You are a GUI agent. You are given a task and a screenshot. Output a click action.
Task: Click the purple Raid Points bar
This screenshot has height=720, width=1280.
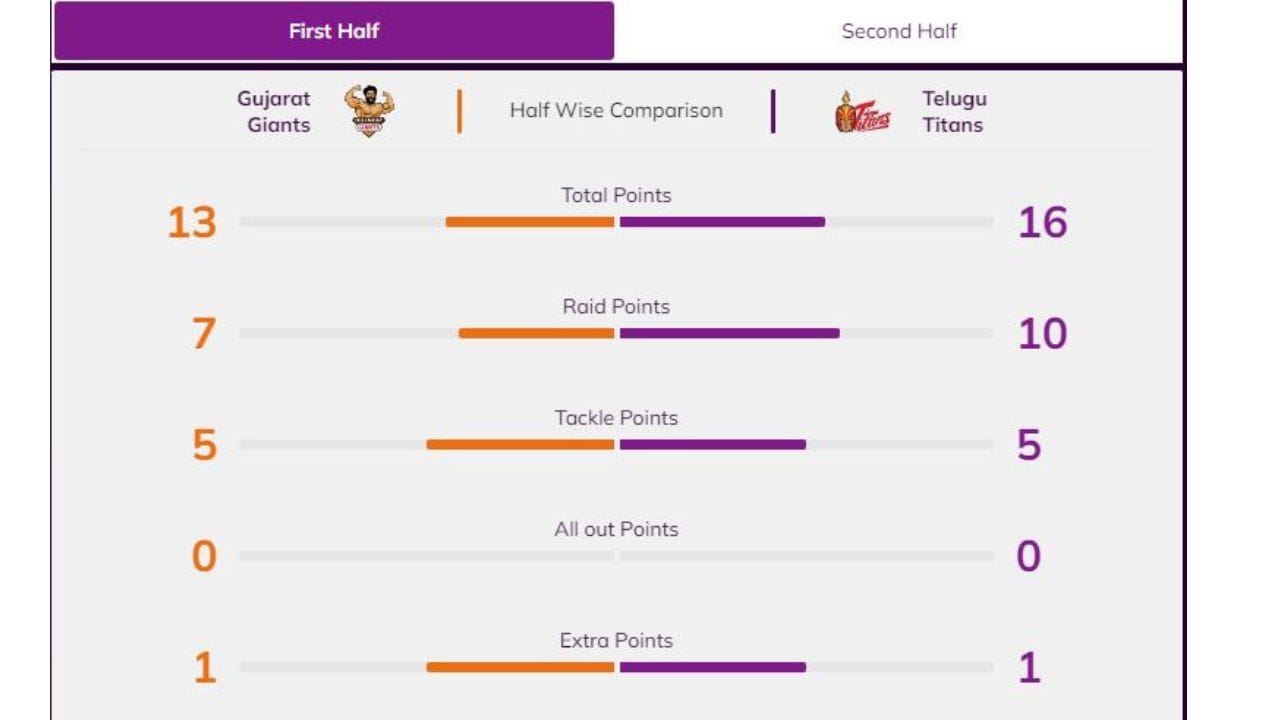pyautogui.click(x=729, y=333)
